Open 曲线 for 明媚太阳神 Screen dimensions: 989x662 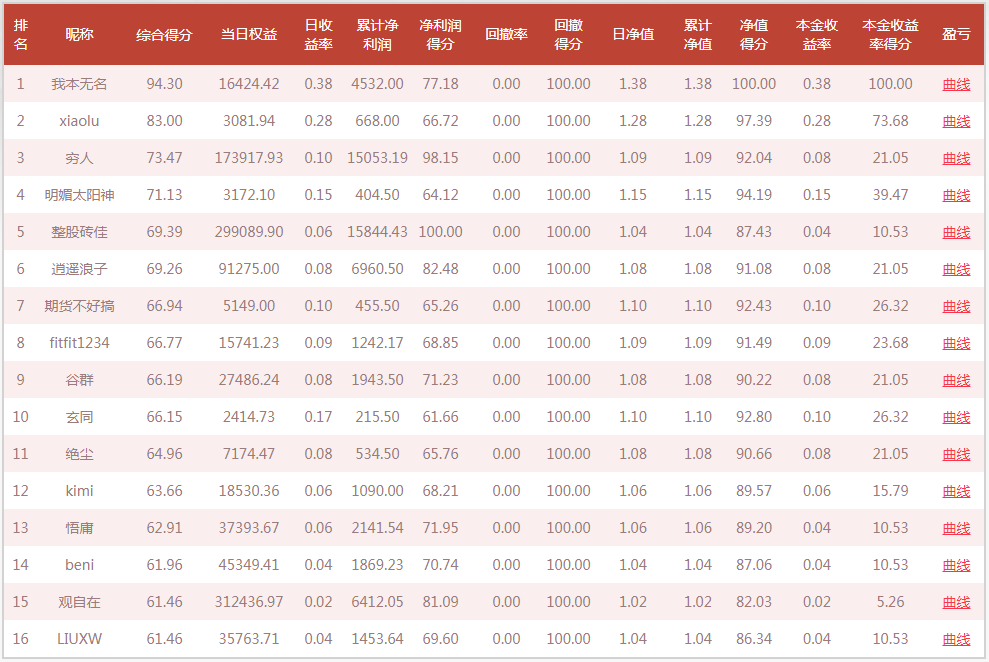[956, 195]
